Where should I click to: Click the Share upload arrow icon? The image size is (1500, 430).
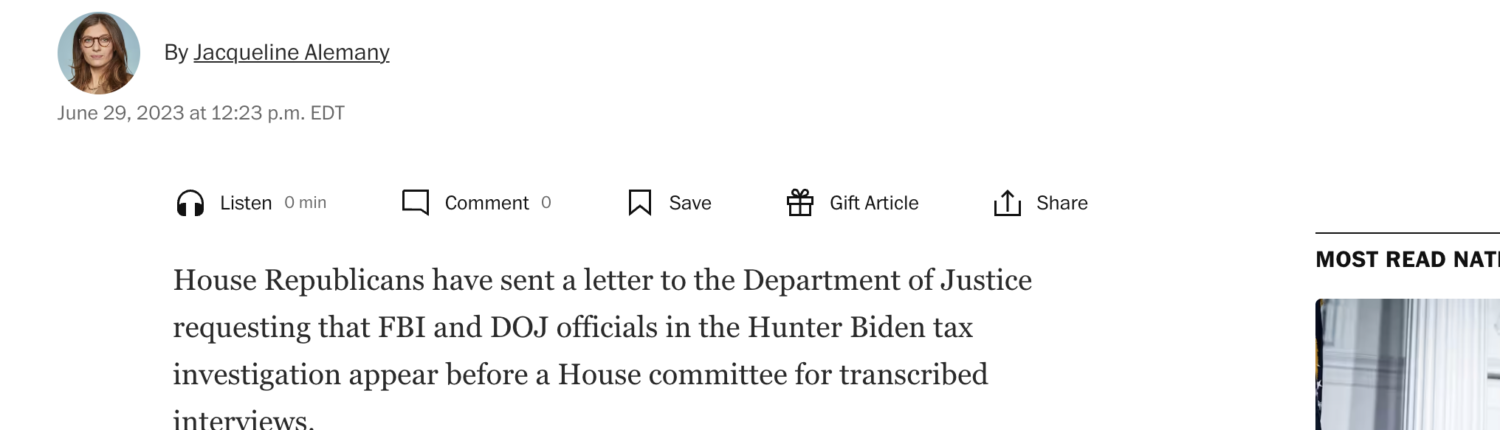[x=1007, y=203]
